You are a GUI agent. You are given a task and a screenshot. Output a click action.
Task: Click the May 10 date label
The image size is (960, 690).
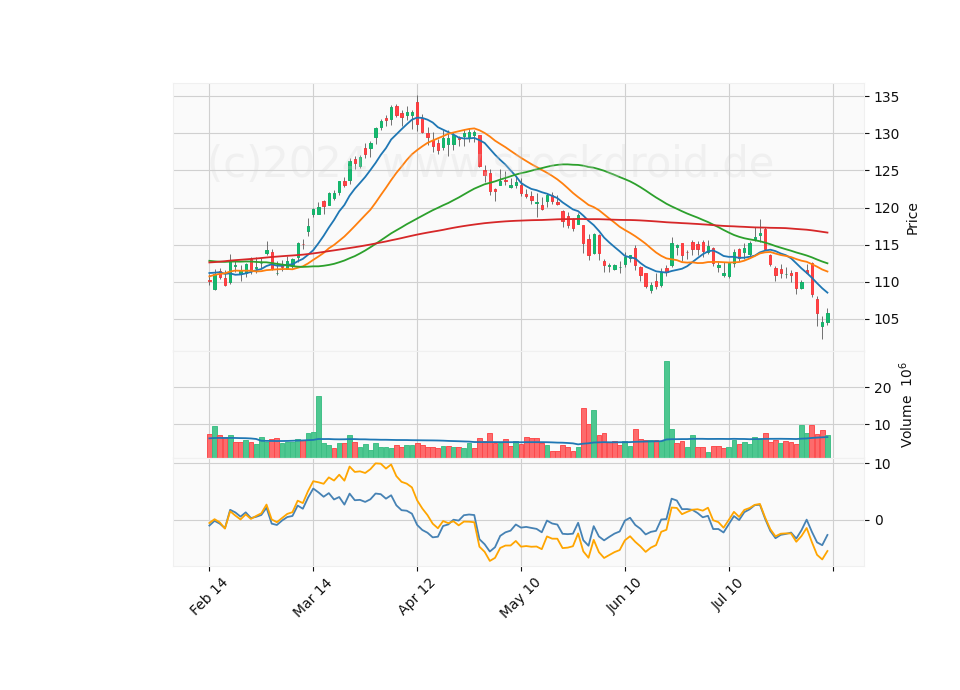pyautogui.click(x=520, y=598)
